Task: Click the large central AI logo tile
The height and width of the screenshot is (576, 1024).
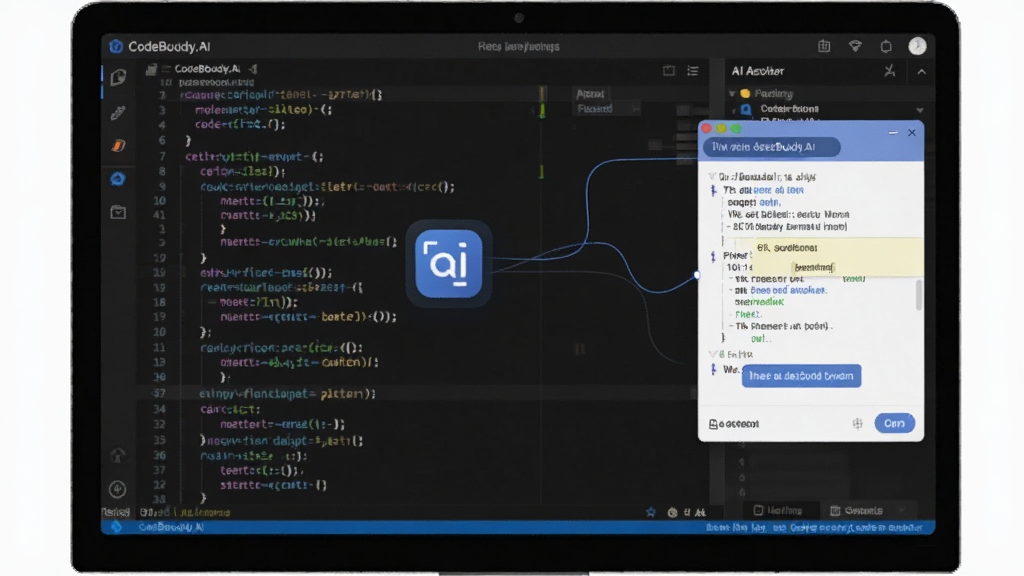Action: [449, 264]
